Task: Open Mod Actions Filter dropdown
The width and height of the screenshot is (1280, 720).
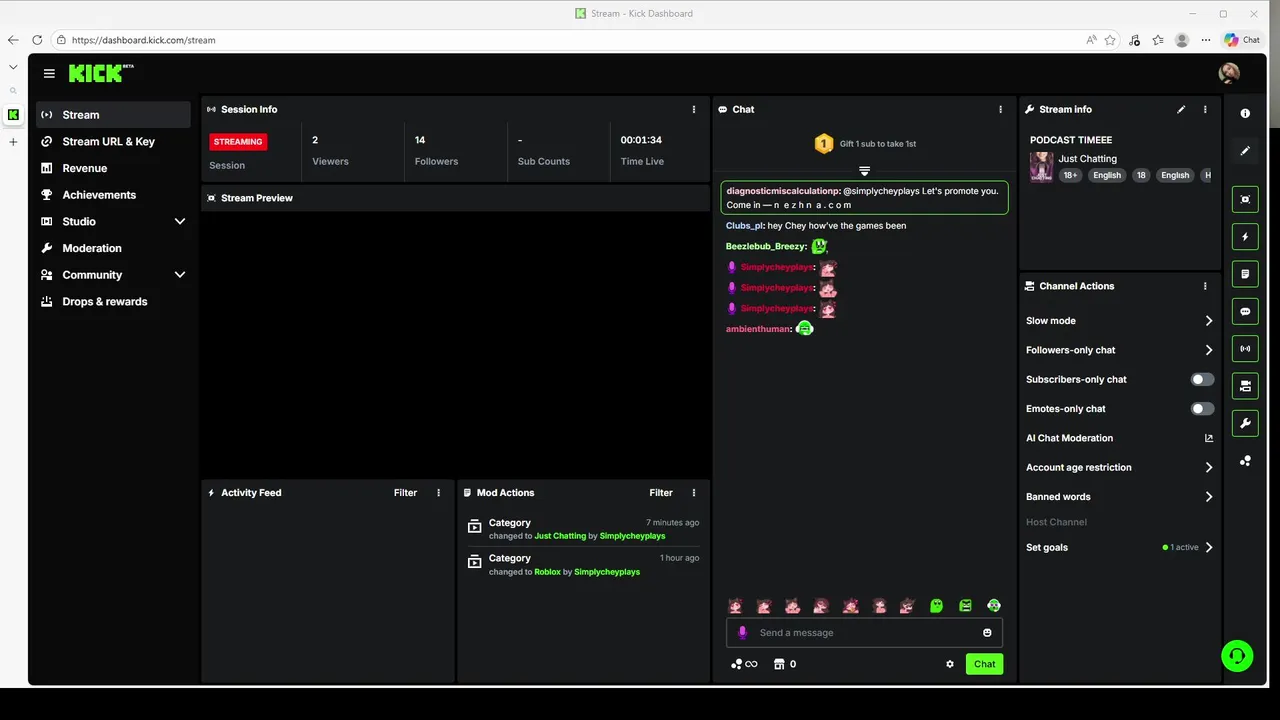Action: click(661, 492)
